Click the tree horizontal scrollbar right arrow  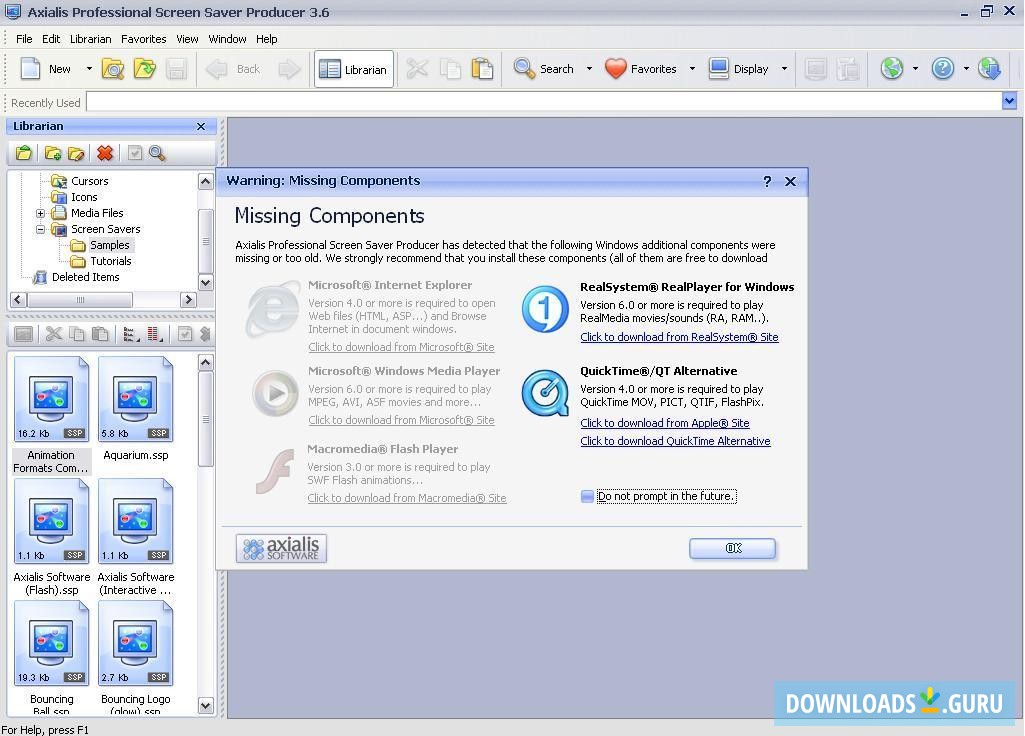tap(188, 299)
